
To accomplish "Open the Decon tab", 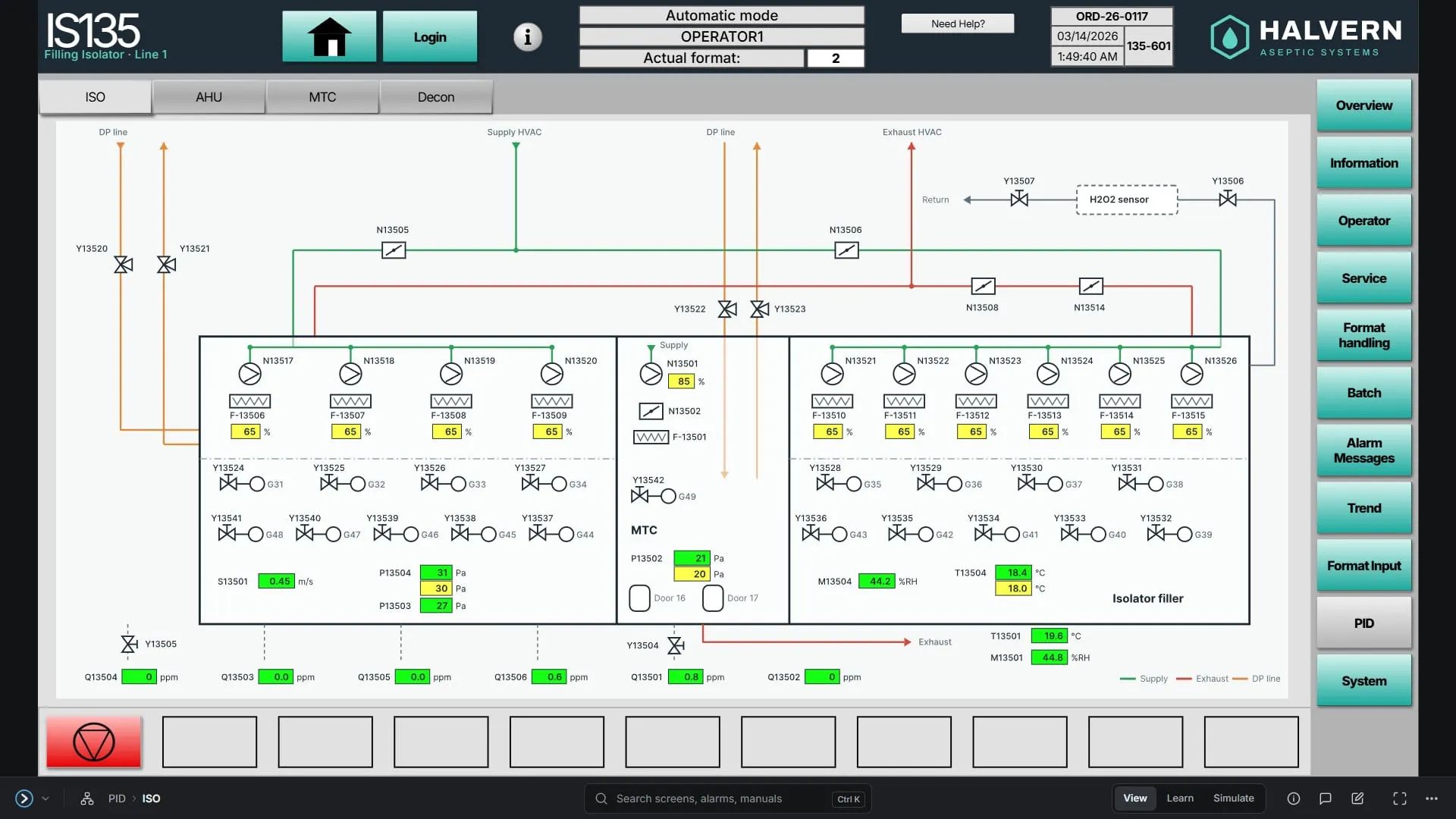I will (436, 97).
